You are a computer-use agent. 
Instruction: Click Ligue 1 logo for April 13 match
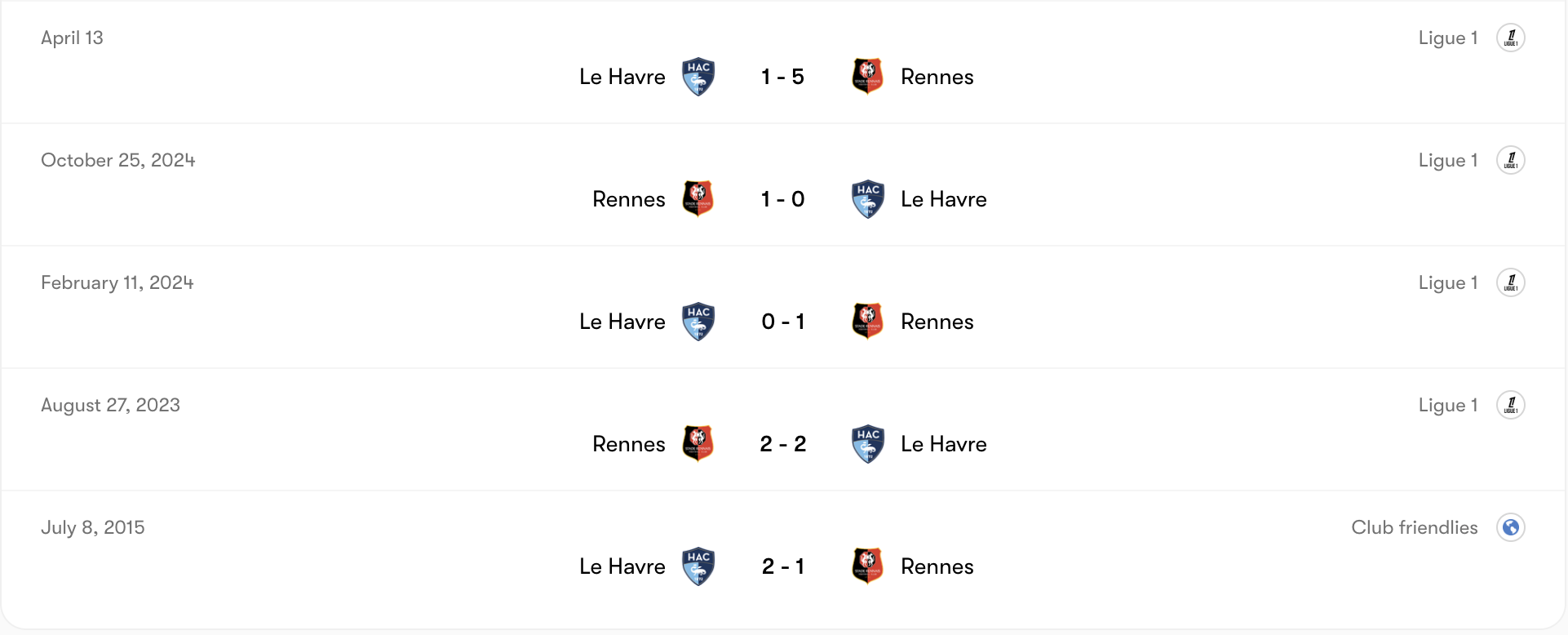pos(1510,38)
